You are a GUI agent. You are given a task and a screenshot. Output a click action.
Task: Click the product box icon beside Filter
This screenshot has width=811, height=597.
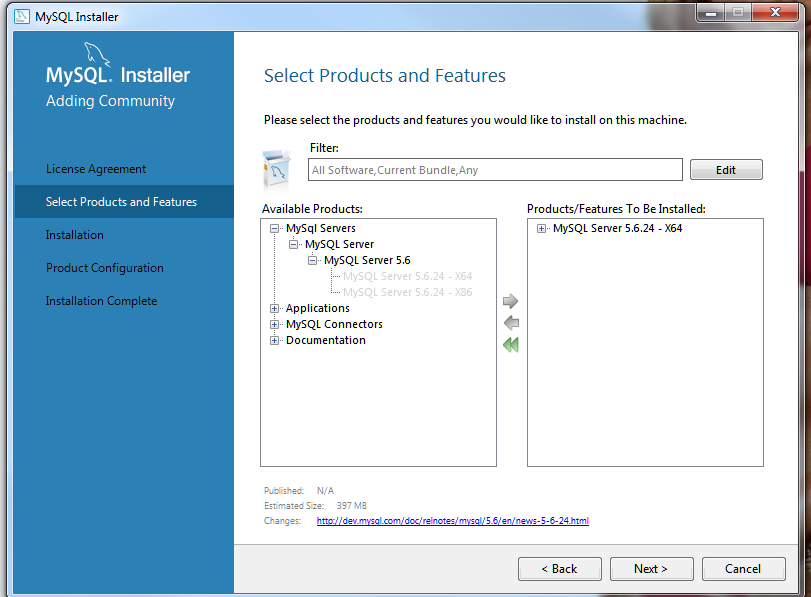click(x=277, y=169)
